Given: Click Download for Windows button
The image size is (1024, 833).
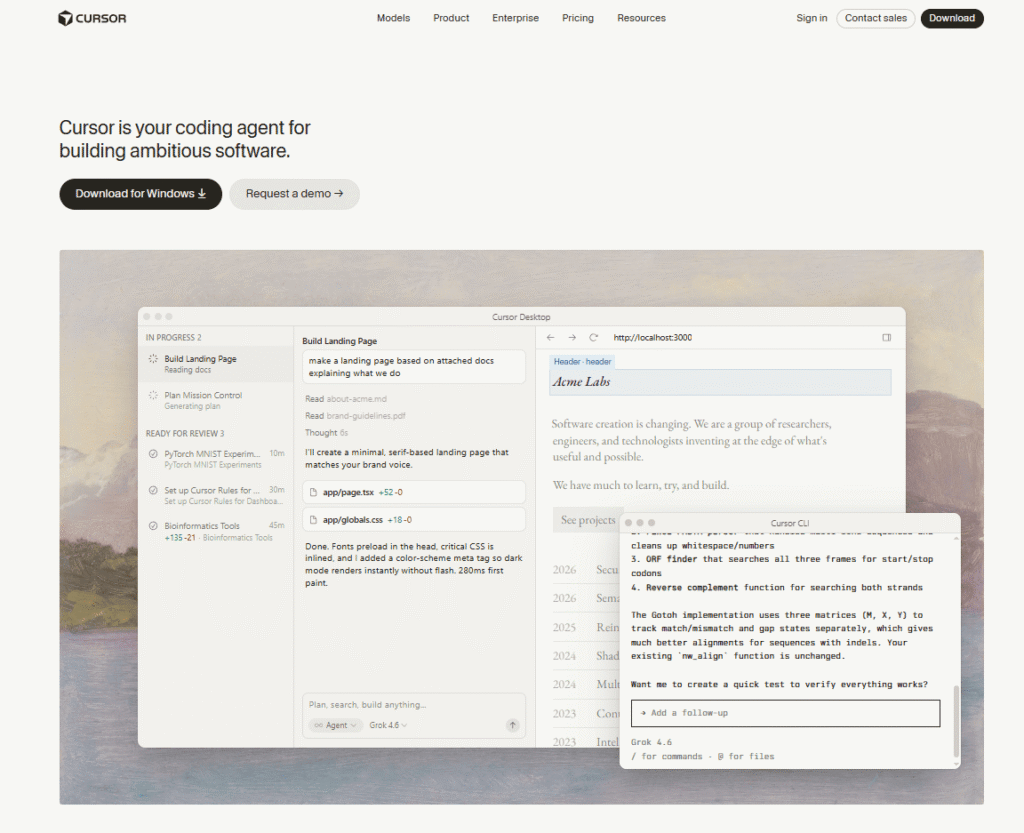Looking at the screenshot, I should 140,194.
